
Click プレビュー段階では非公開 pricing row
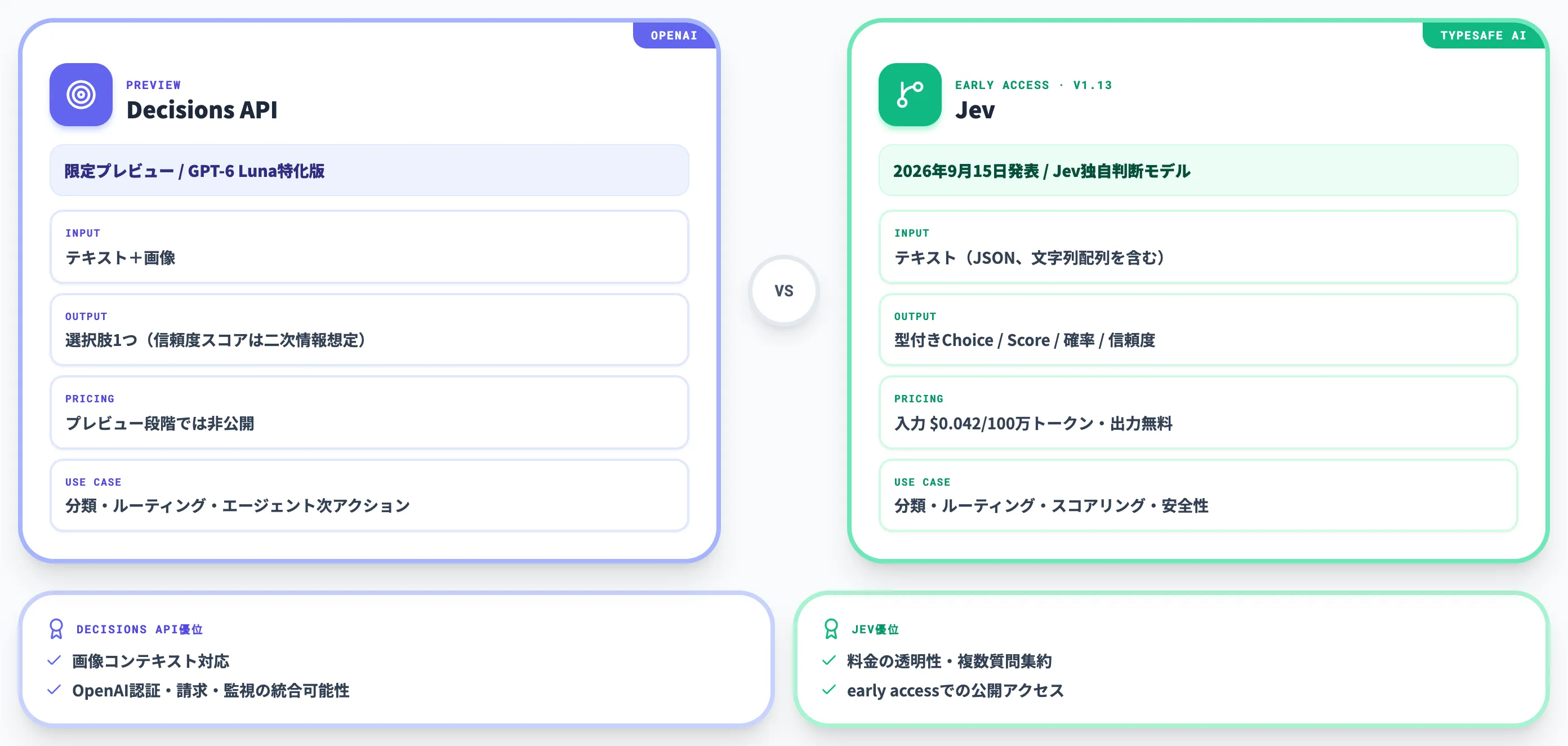[369, 412]
